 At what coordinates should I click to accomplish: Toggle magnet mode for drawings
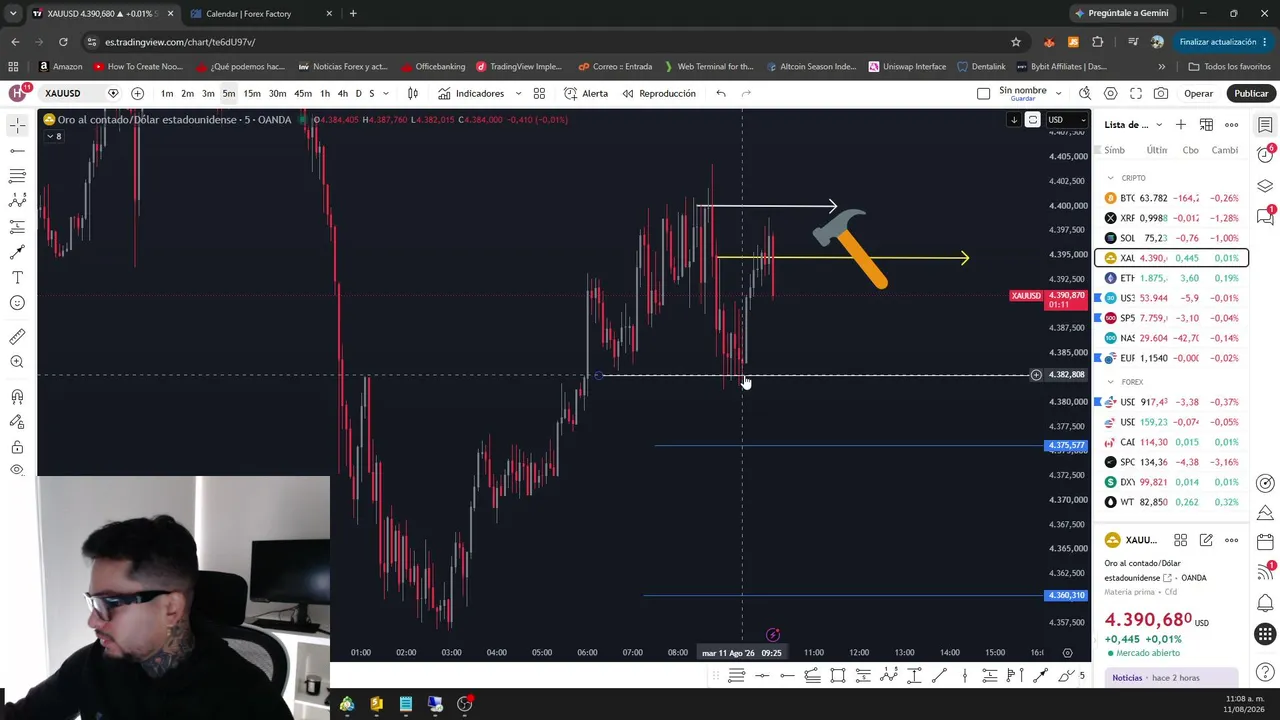pos(17,397)
